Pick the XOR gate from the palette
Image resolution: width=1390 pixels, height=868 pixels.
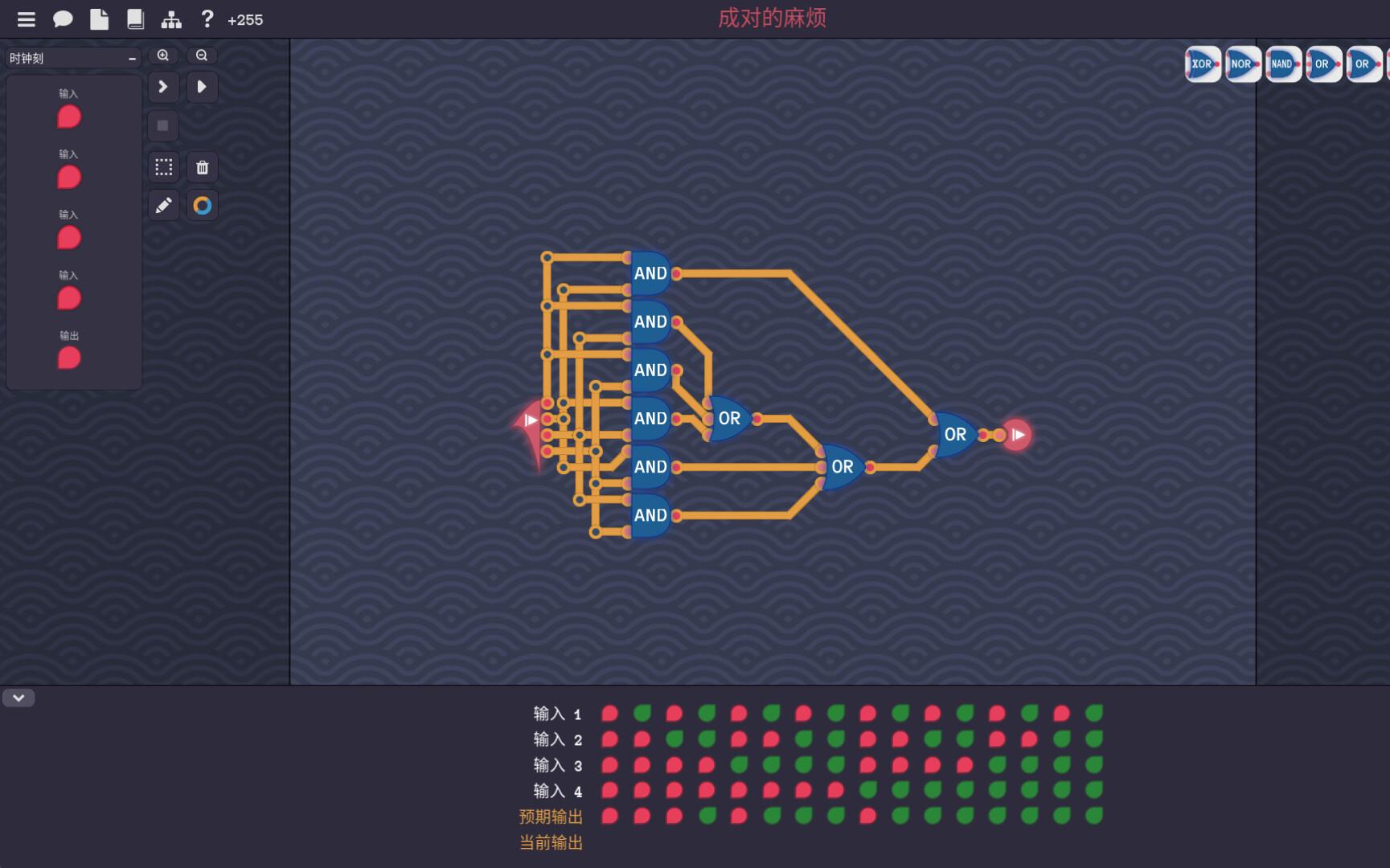pyautogui.click(x=1203, y=64)
